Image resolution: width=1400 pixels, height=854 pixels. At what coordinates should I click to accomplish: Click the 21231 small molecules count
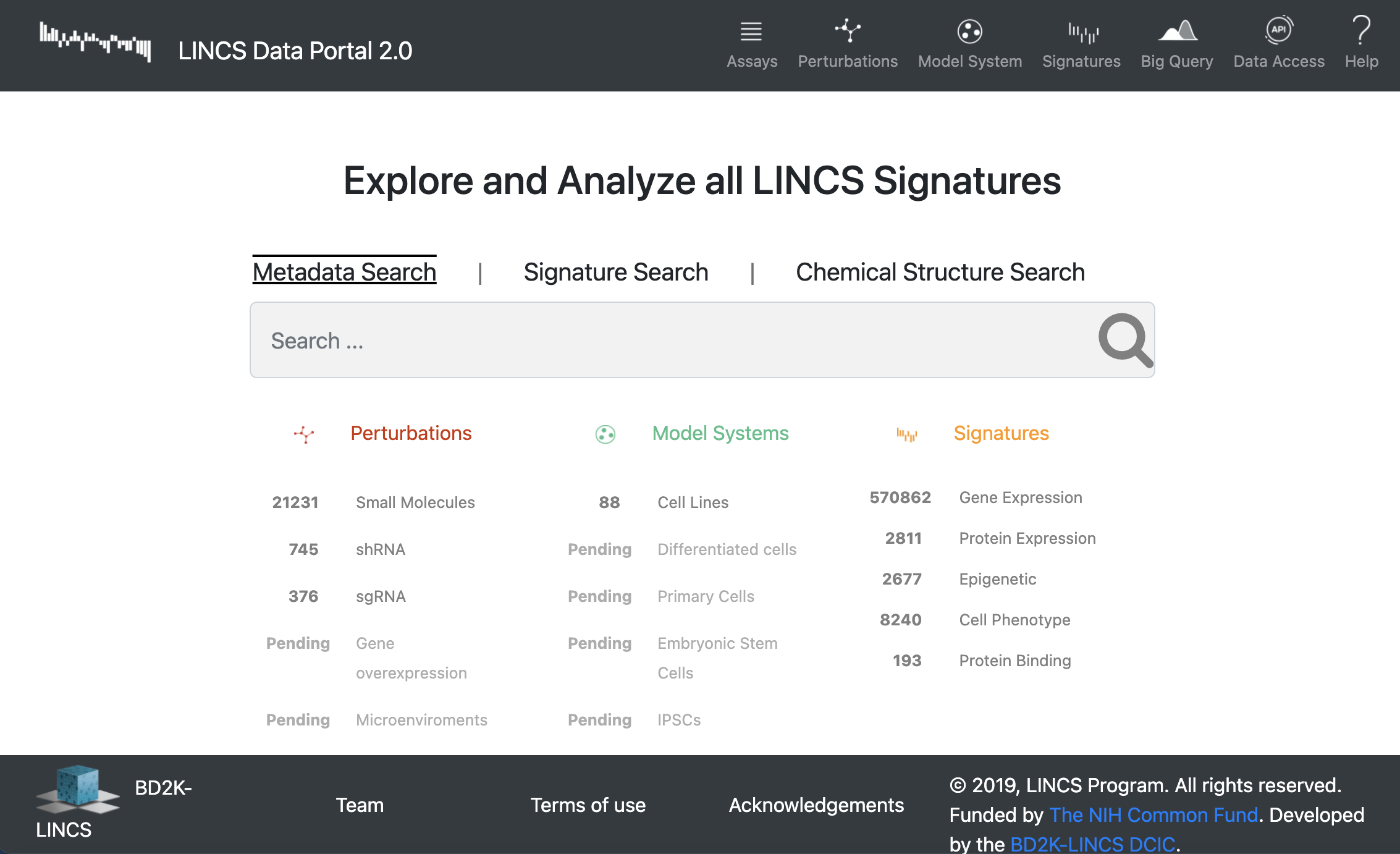tap(295, 502)
